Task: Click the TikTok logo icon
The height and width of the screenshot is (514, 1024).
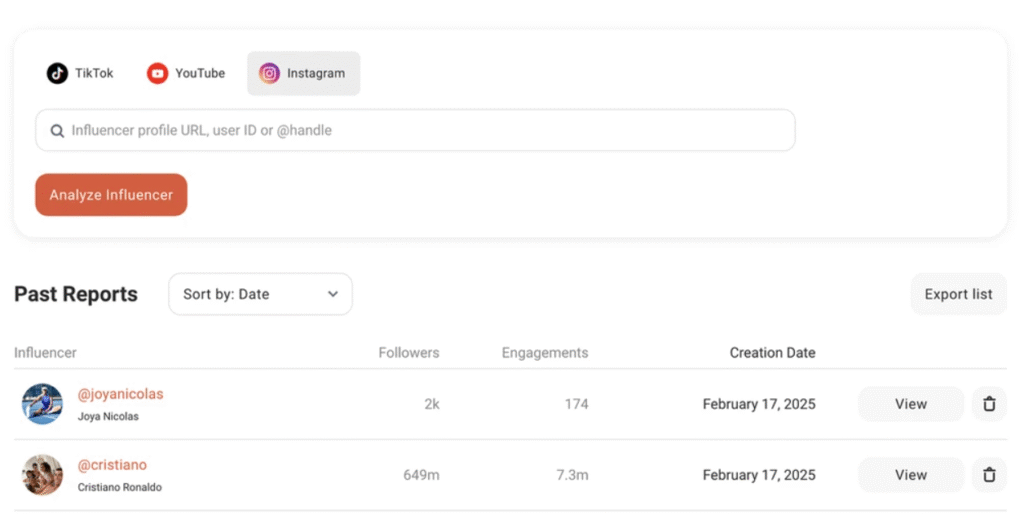Action: point(57,73)
